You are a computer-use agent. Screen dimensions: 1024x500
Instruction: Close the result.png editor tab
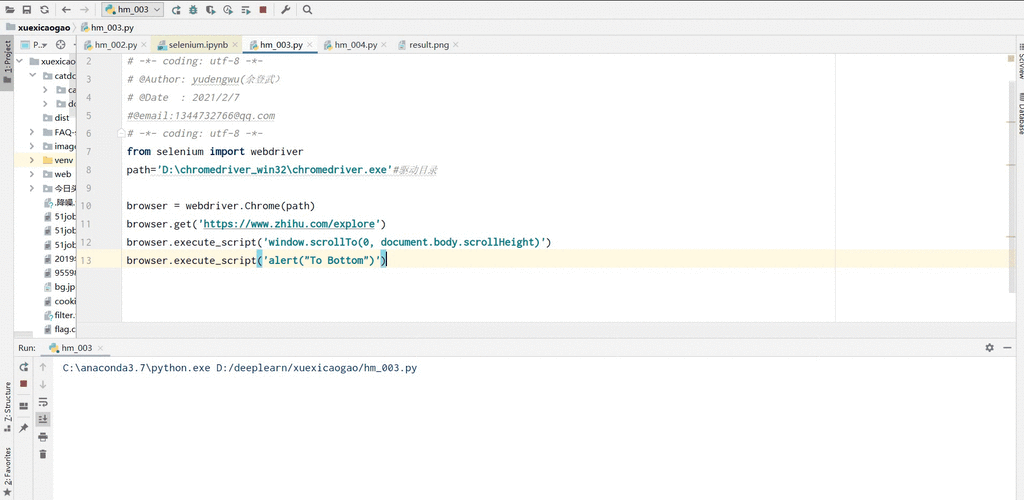coord(458,45)
